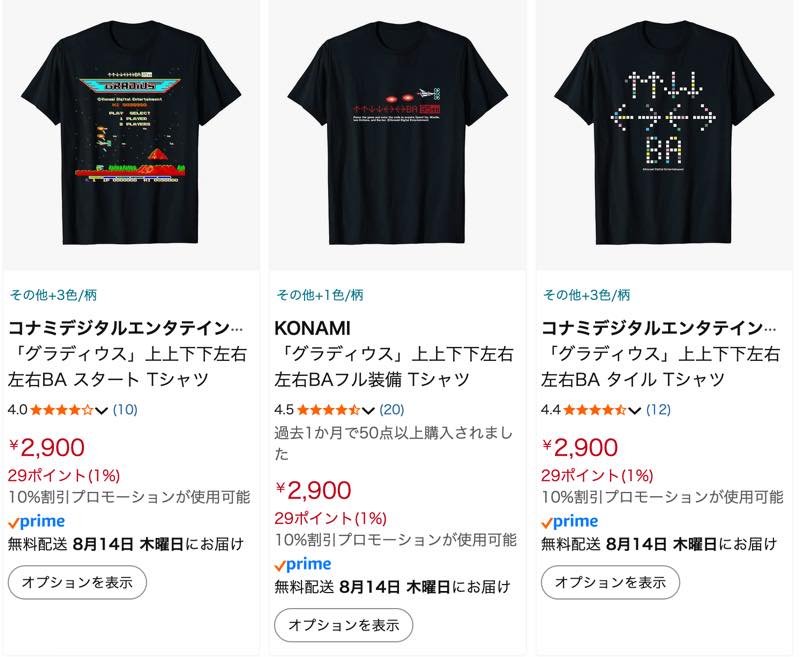Click 'オプションを表示' for the スタート T-shirt
Viewport: 800px width, 657px height.
tap(78, 583)
